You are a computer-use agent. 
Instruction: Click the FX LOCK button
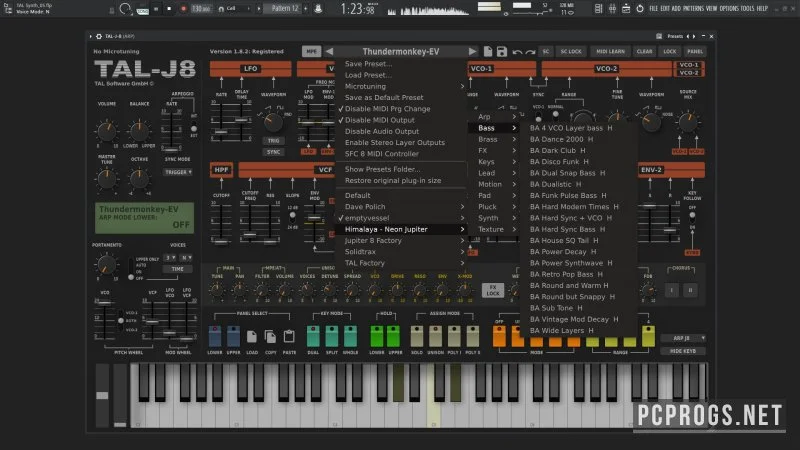tap(493, 290)
